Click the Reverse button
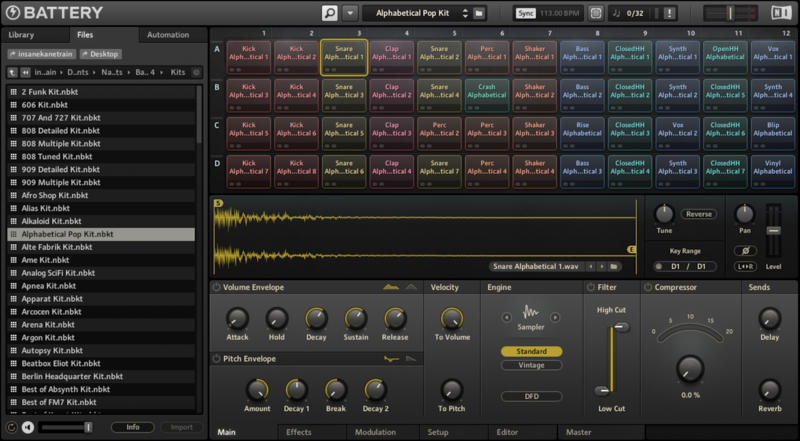 (x=699, y=214)
